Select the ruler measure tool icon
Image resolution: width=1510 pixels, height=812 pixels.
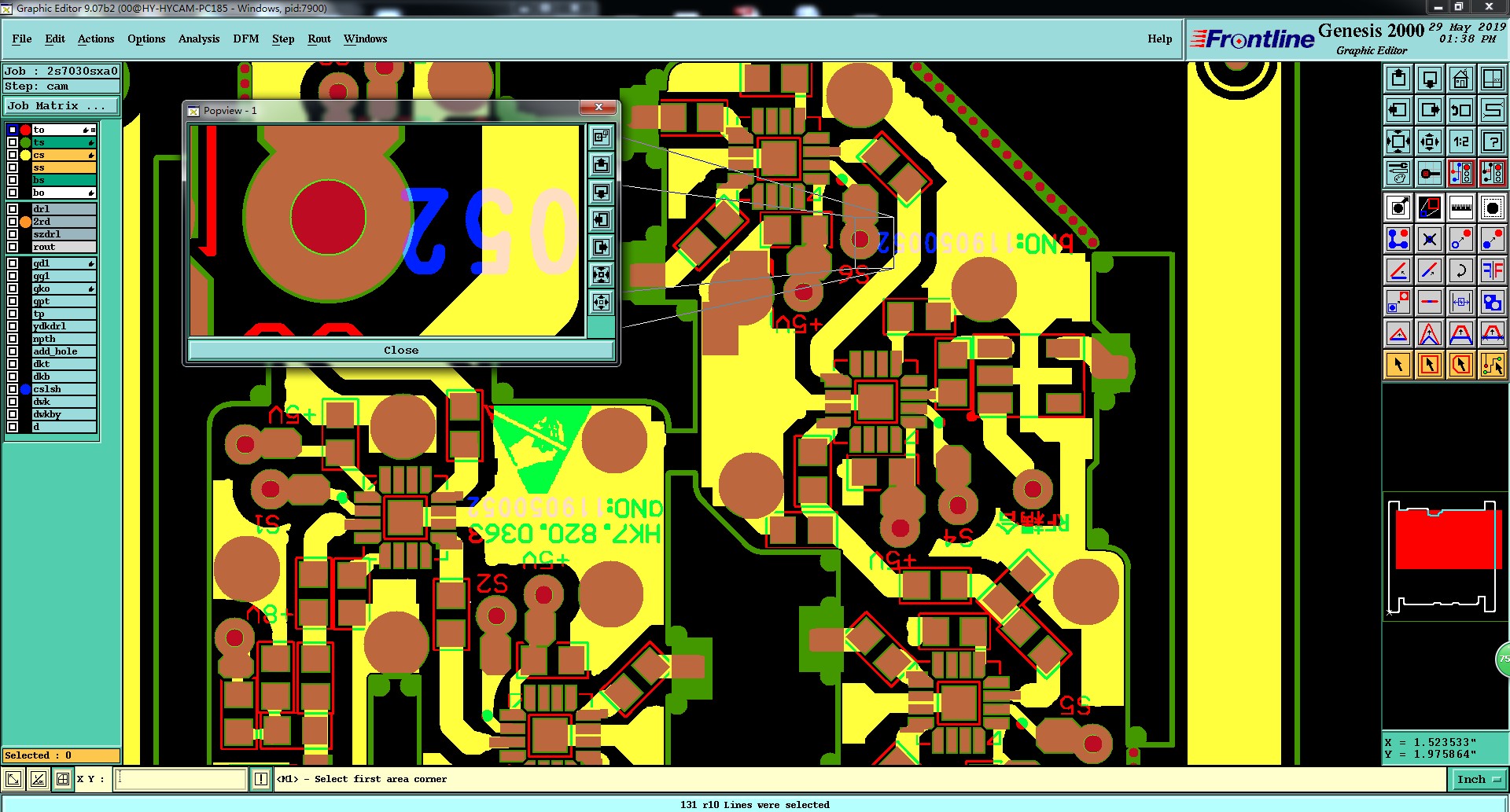[x=1461, y=208]
